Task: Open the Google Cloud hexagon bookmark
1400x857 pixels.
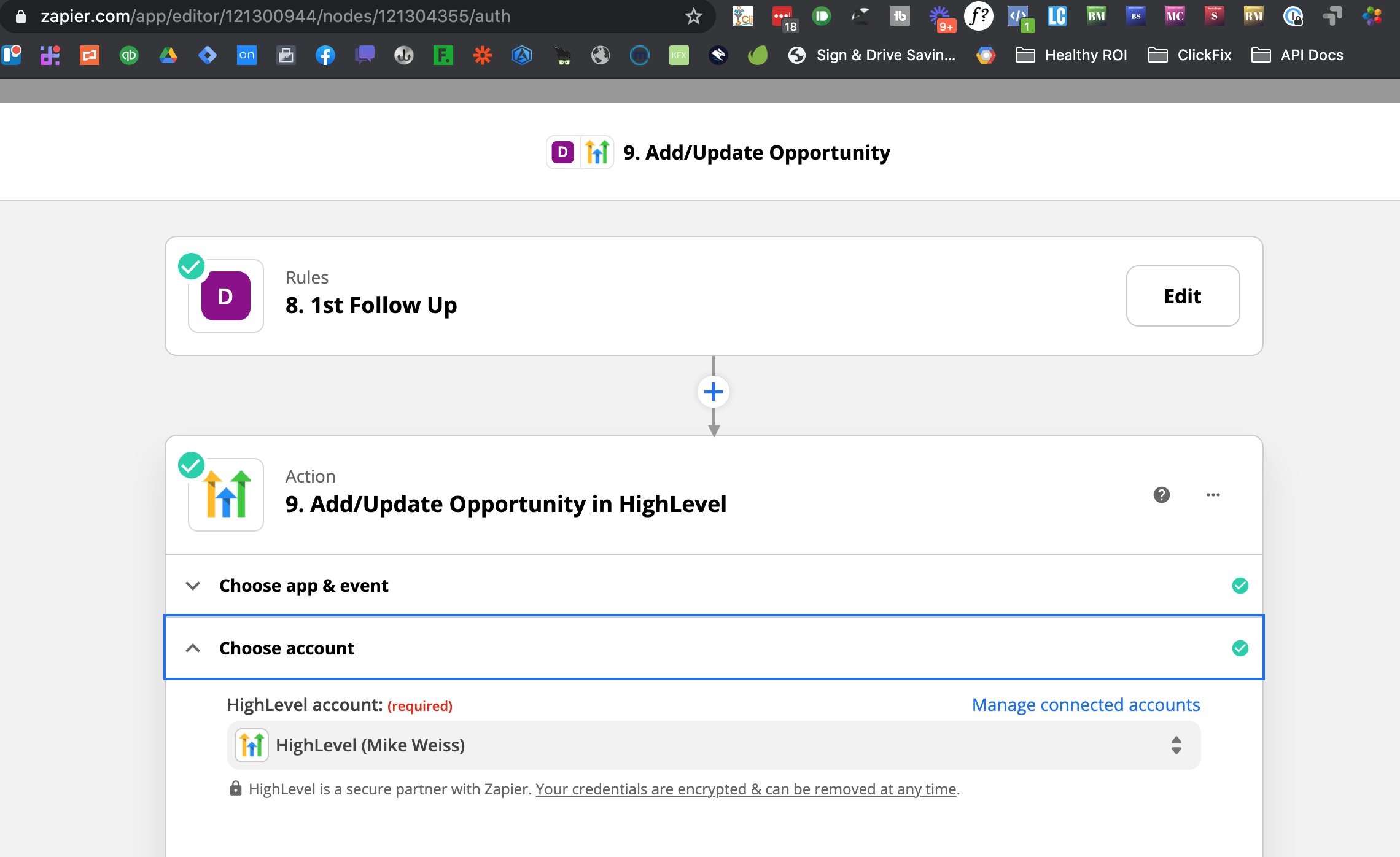Action: [986, 56]
